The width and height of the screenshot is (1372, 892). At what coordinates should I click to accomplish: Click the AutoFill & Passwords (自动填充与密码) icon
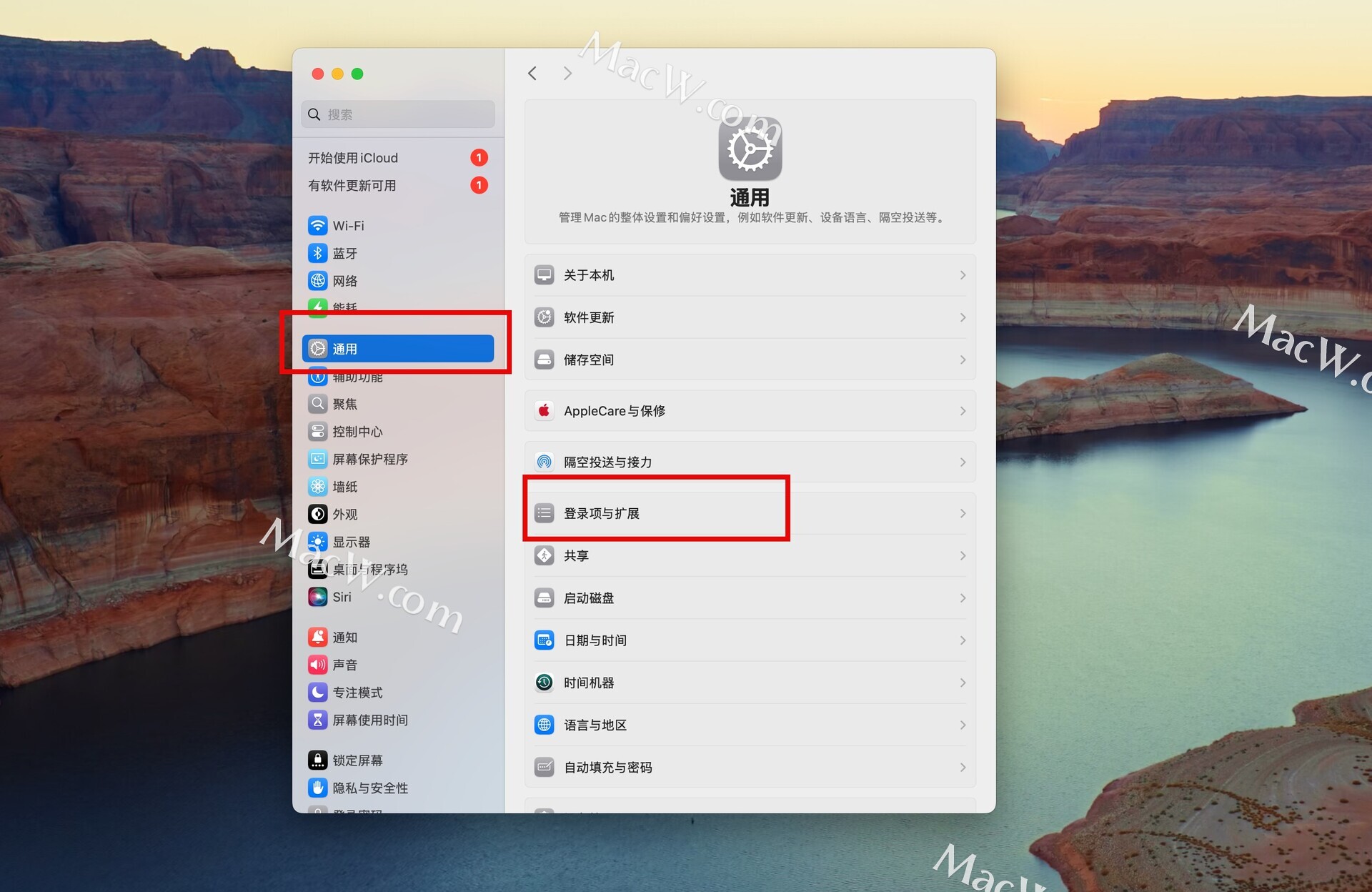click(x=545, y=768)
